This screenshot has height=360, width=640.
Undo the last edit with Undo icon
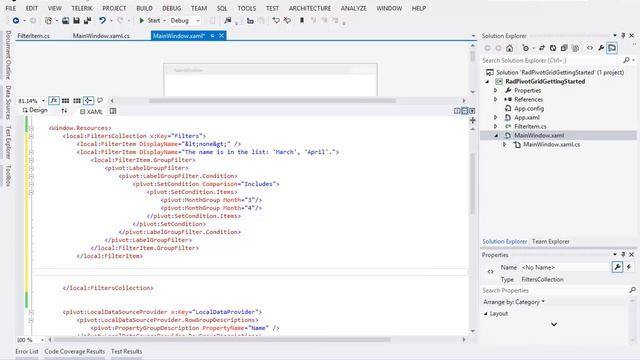point(102,20)
